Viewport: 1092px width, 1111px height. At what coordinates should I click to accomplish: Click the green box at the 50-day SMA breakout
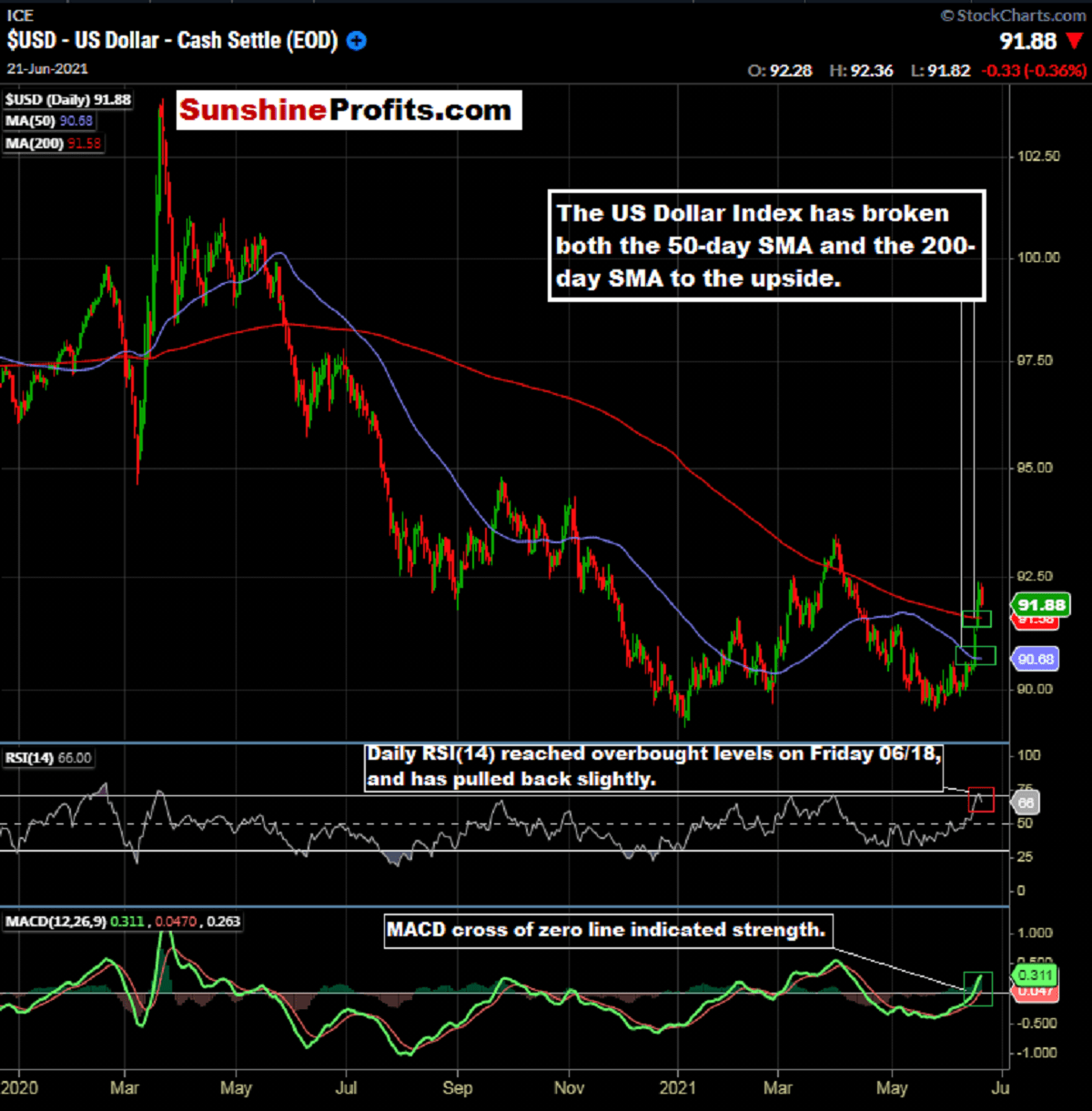(x=976, y=655)
